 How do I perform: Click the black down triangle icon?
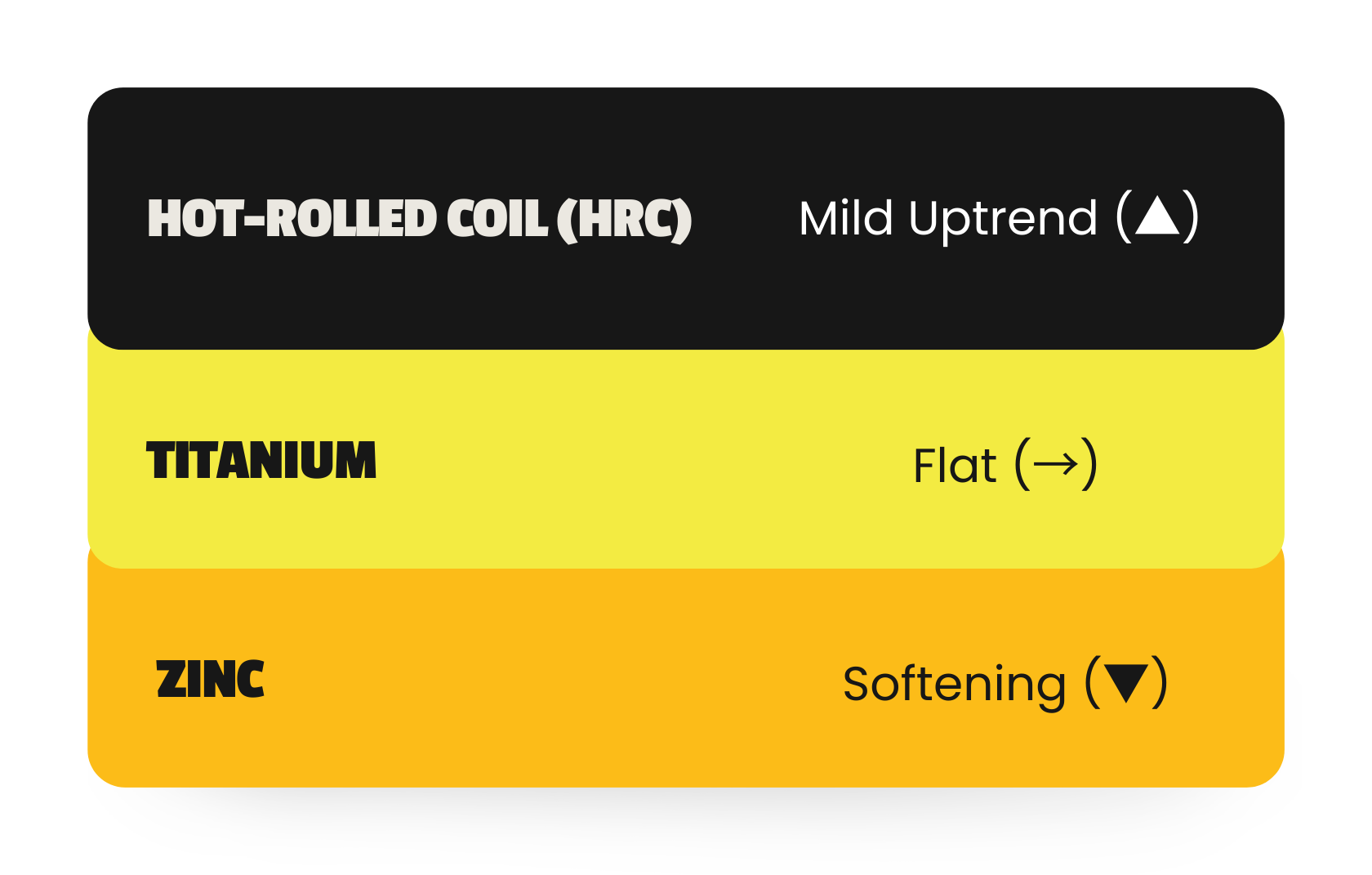click(x=1126, y=682)
